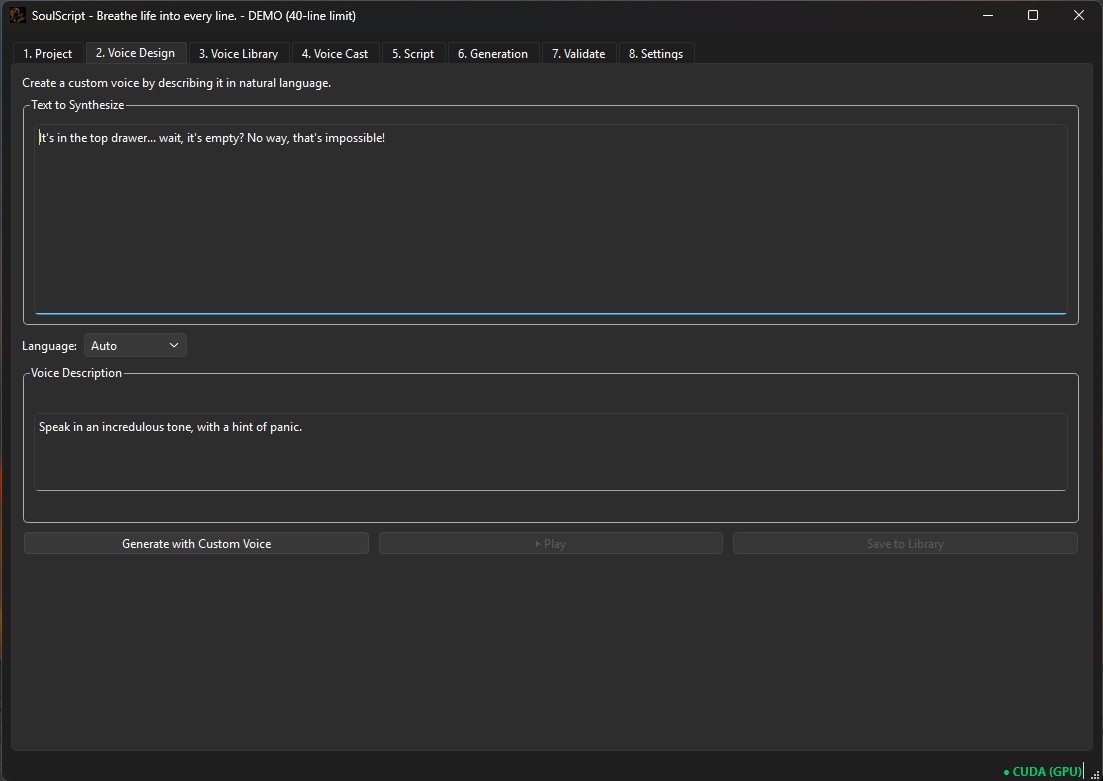Click the 'Create a custom voice' instruction text
1103x781 pixels.
177,83
